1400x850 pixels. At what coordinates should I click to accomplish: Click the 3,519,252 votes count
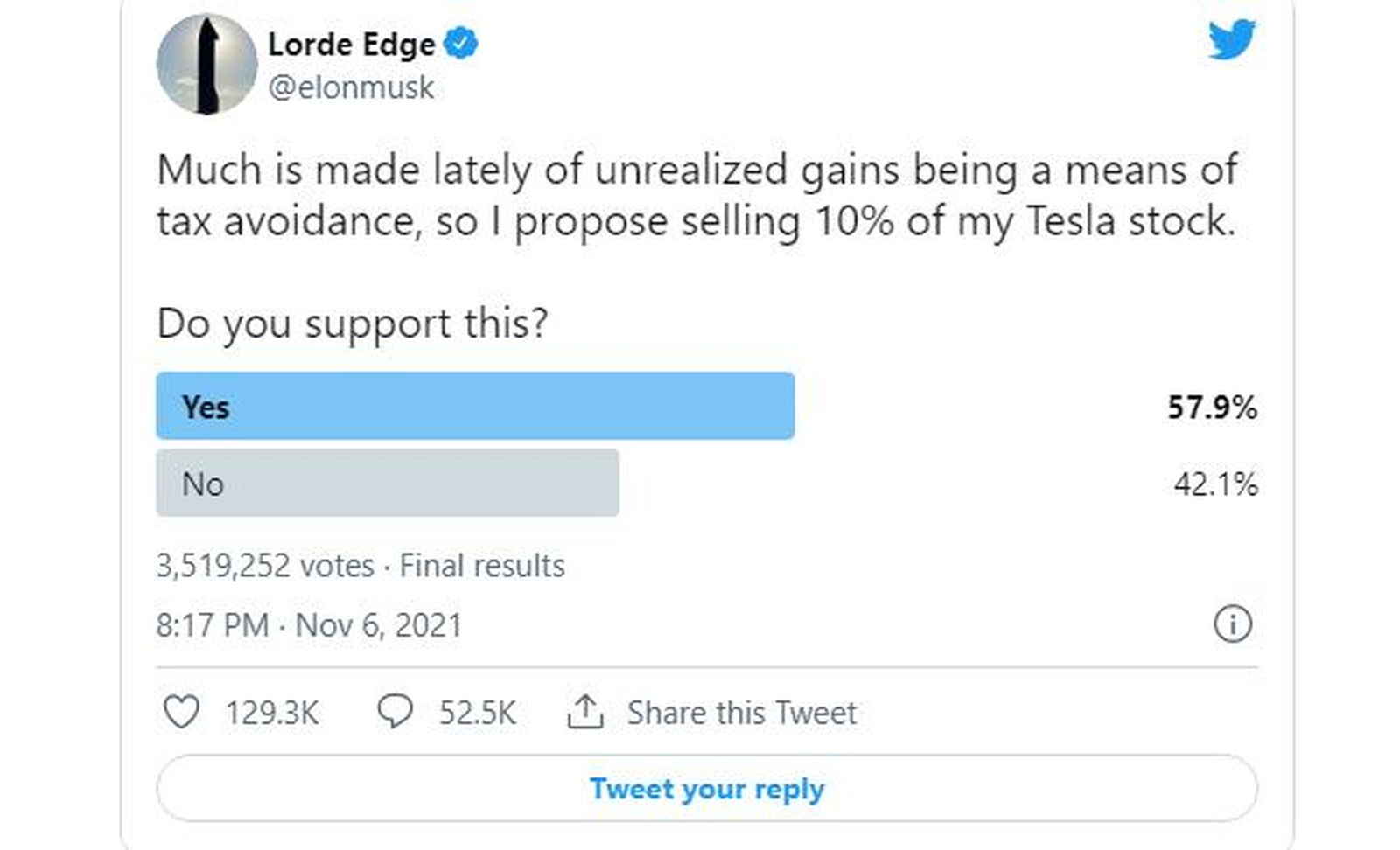pos(265,566)
